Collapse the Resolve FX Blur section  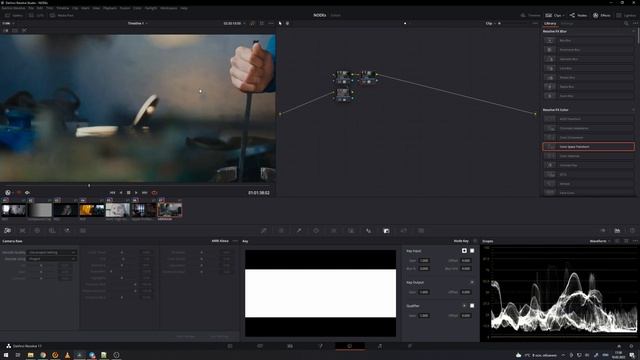[x=633, y=31]
